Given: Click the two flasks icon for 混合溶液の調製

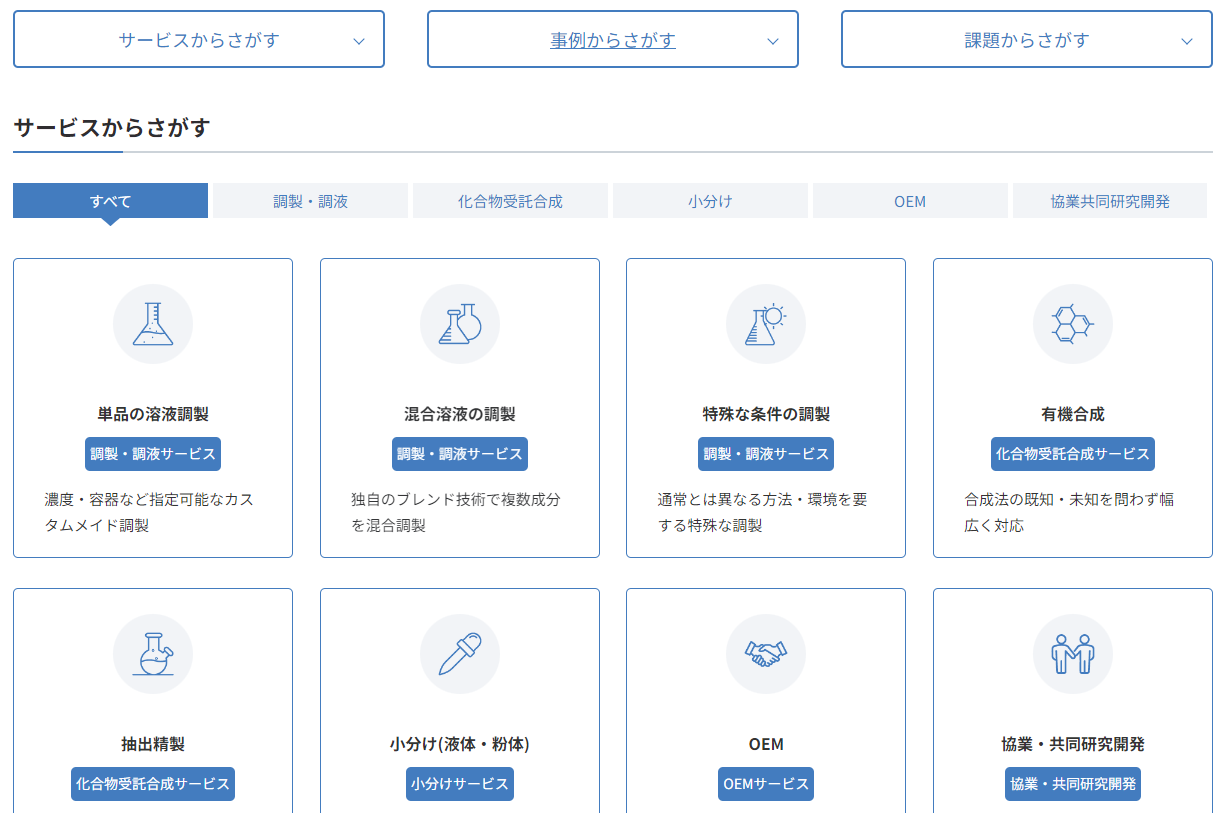Looking at the screenshot, I should pyautogui.click(x=460, y=324).
